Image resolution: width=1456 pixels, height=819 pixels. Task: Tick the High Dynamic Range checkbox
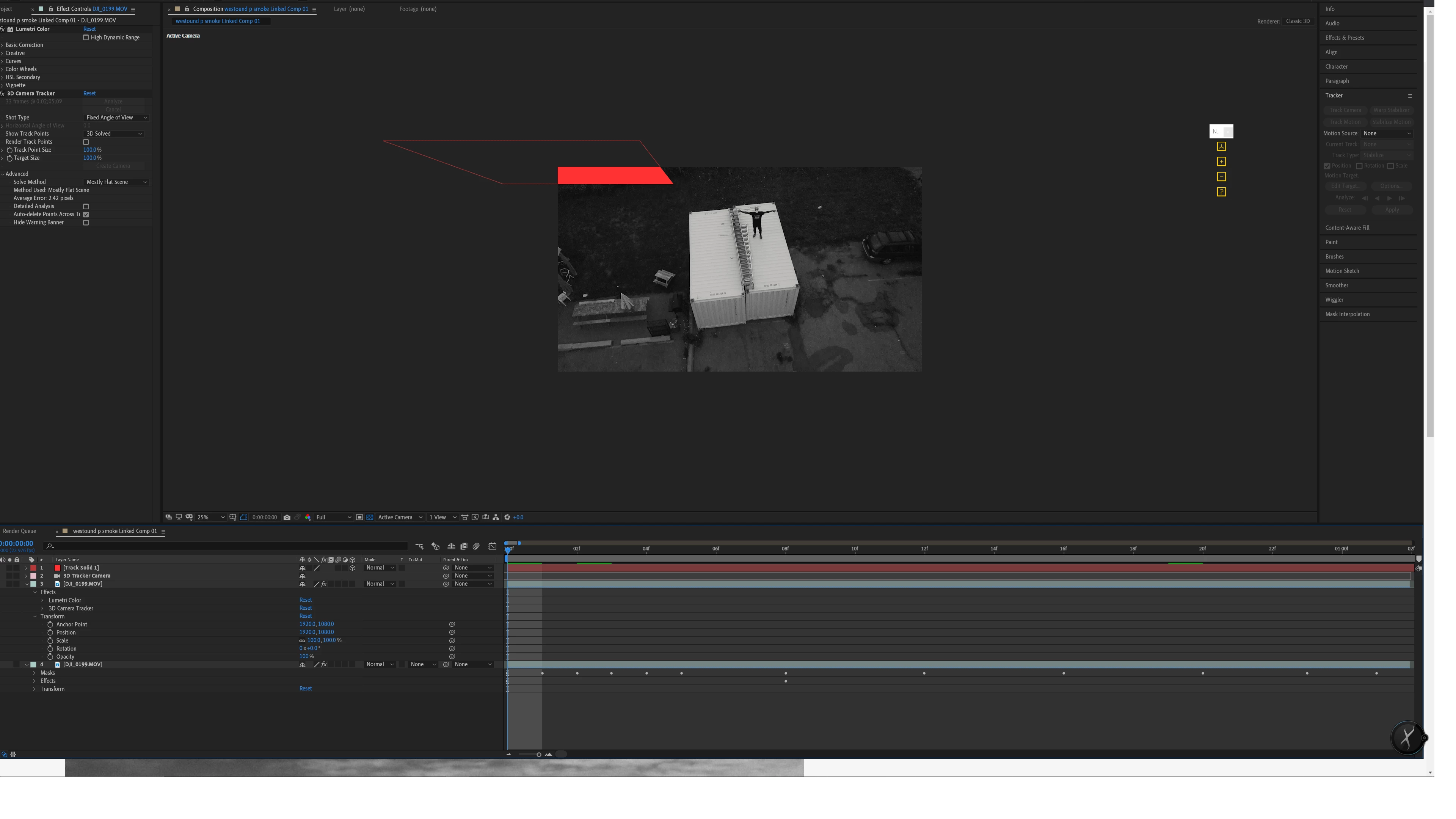click(86, 38)
